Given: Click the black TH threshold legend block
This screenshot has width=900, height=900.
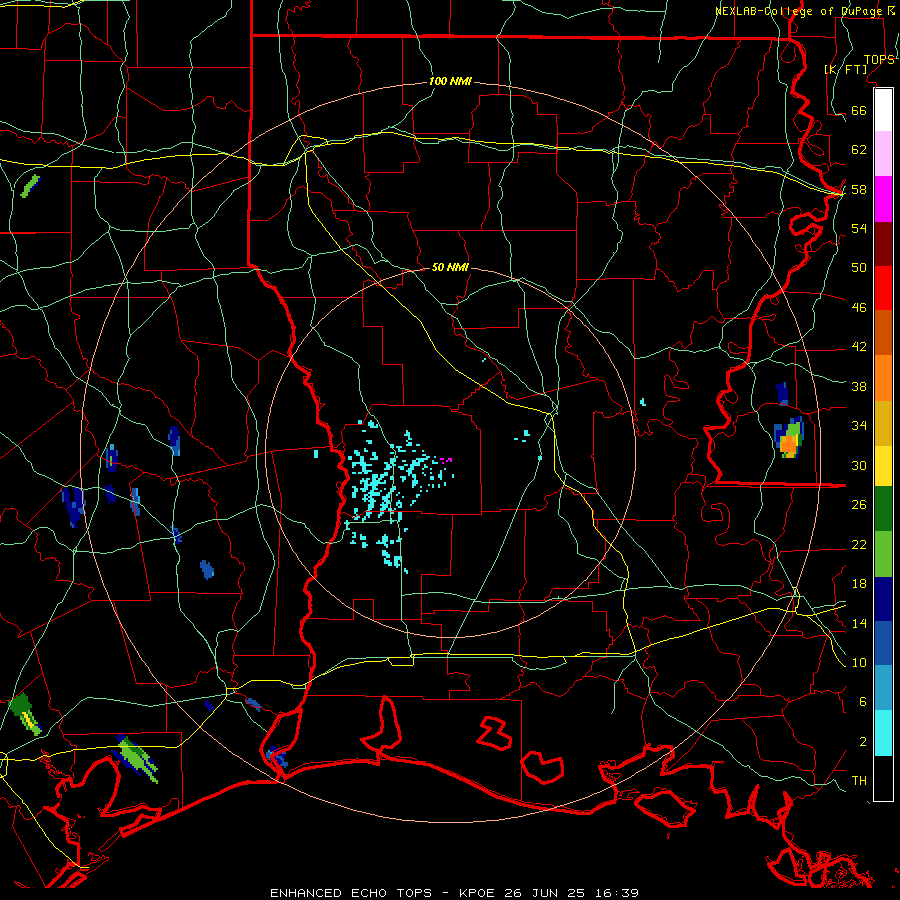Looking at the screenshot, I should coord(883,778).
